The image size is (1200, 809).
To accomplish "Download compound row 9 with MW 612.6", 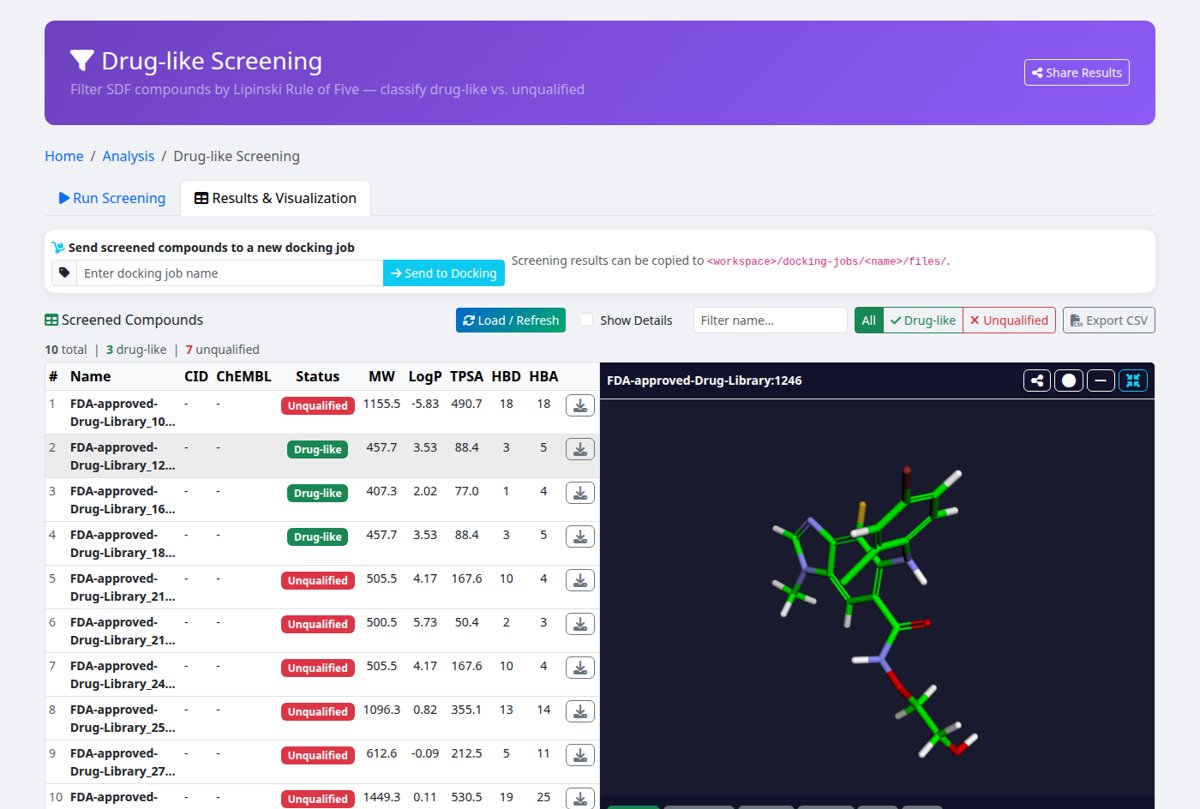I will click(x=580, y=755).
